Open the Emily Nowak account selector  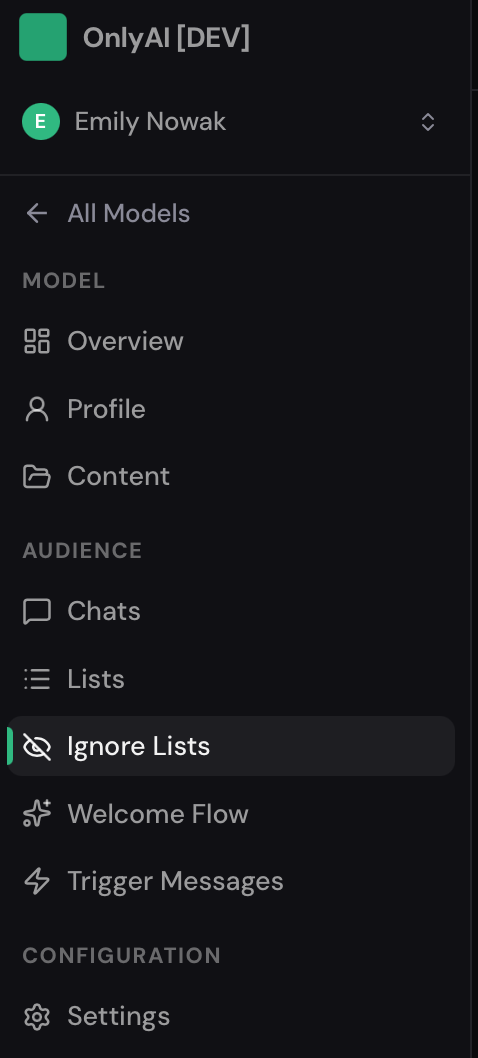click(x=230, y=122)
